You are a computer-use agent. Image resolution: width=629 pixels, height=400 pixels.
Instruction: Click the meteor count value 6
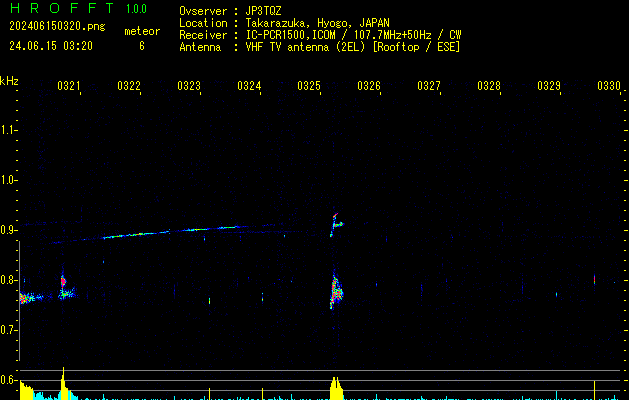(141, 46)
